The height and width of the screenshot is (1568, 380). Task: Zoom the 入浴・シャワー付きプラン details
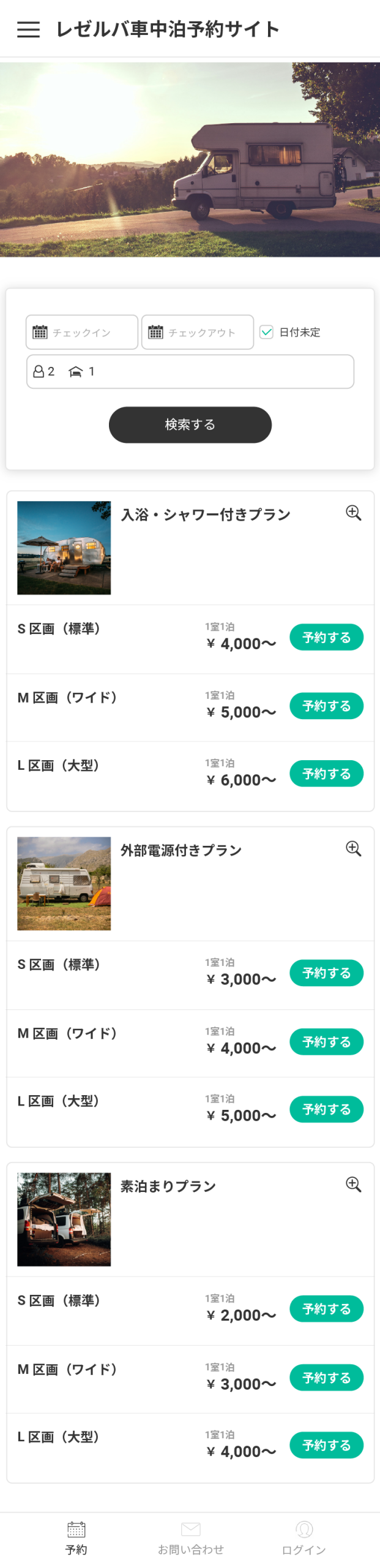[x=353, y=513]
